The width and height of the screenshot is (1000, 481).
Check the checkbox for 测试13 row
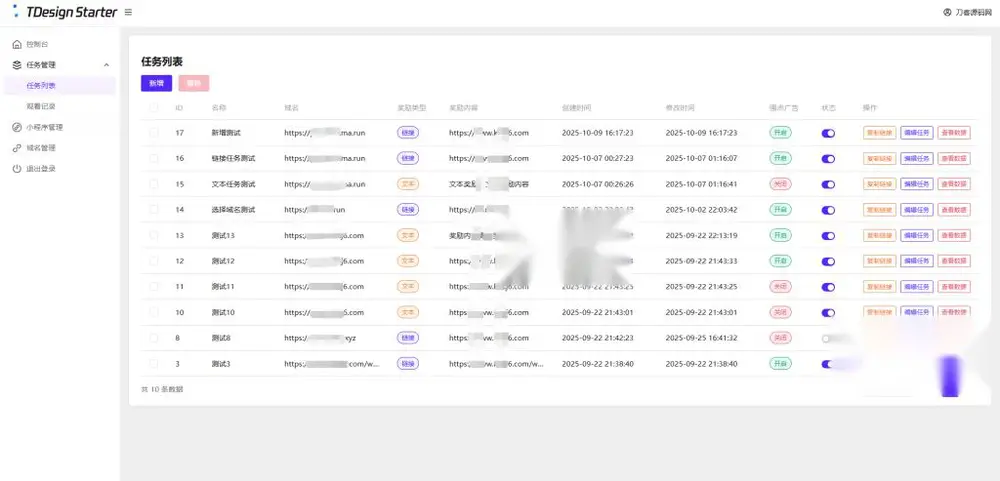[x=154, y=235]
